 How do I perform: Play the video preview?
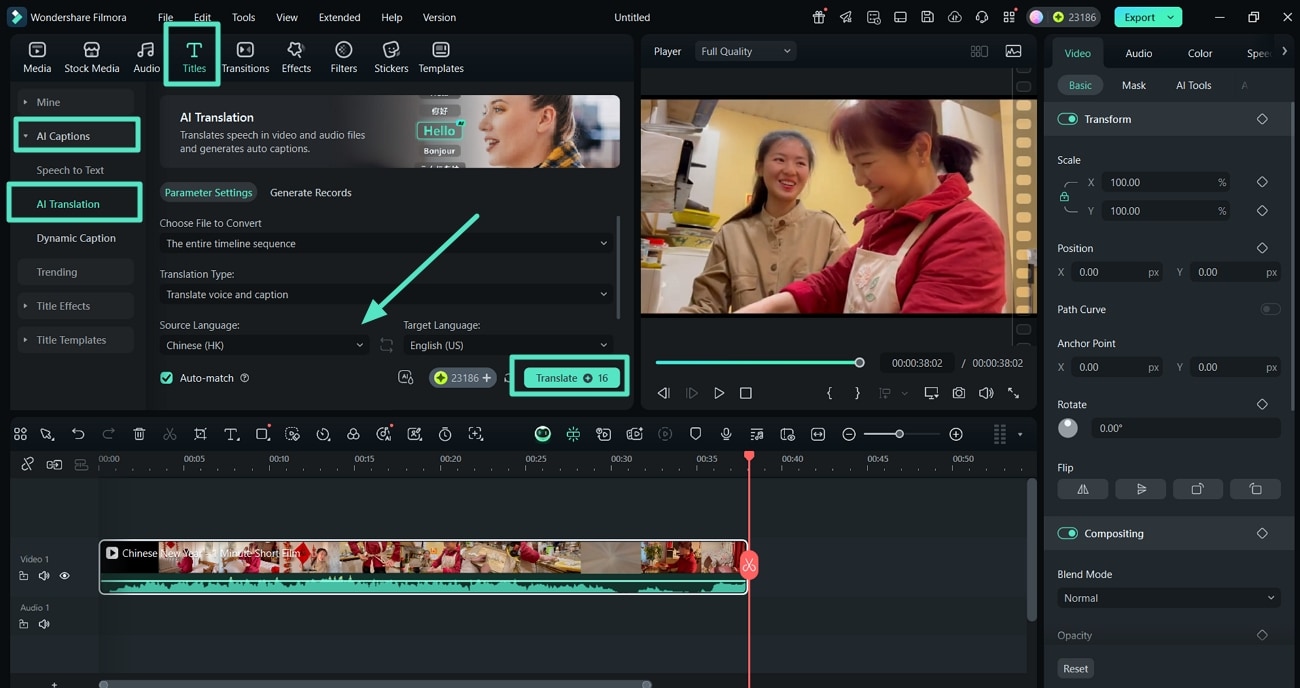pyautogui.click(x=718, y=393)
